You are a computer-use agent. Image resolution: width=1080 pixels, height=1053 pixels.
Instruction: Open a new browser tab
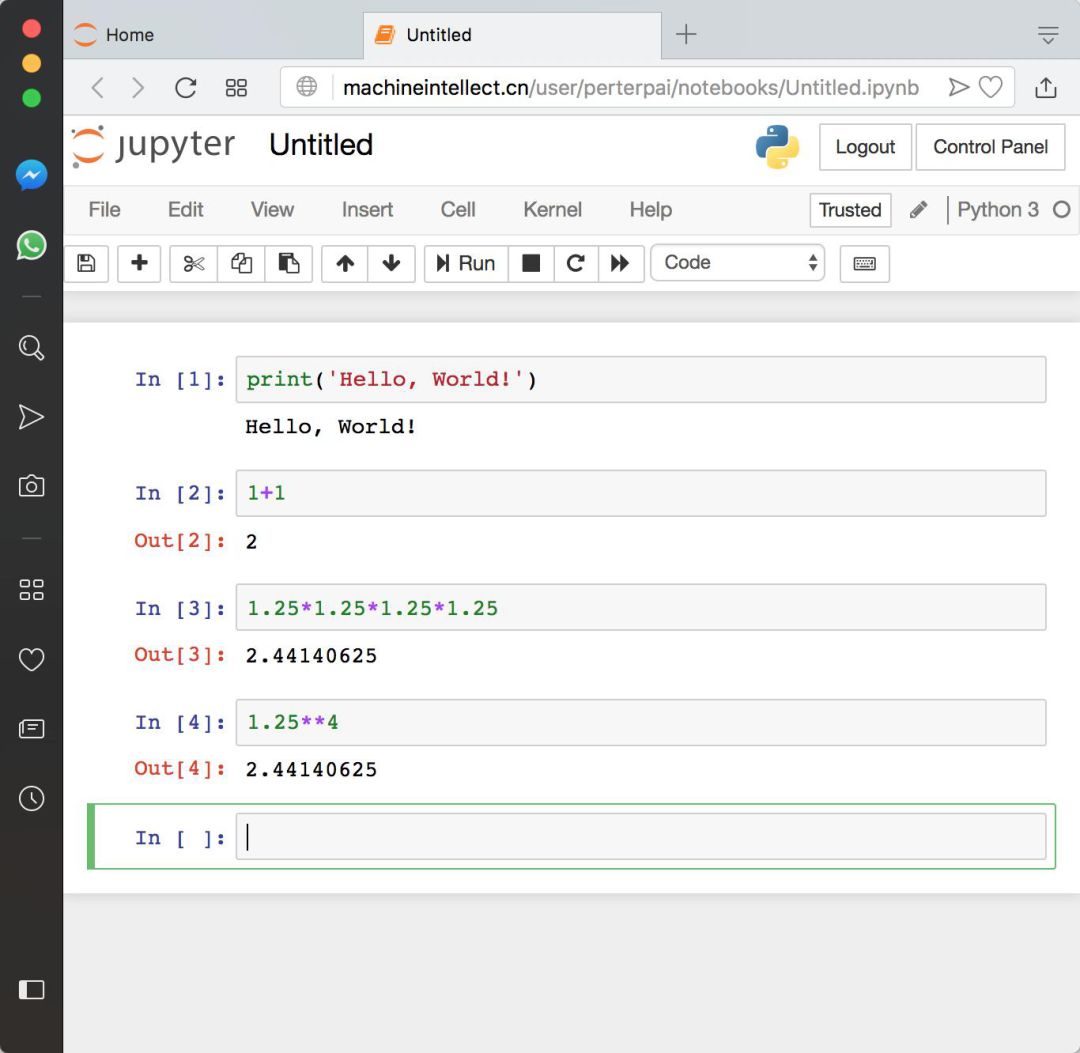(x=686, y=34)
